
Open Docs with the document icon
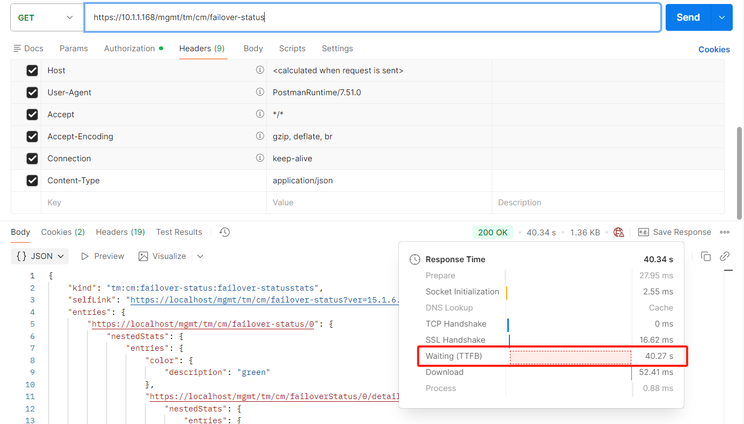pyautogui.click(x=17, y=48)
